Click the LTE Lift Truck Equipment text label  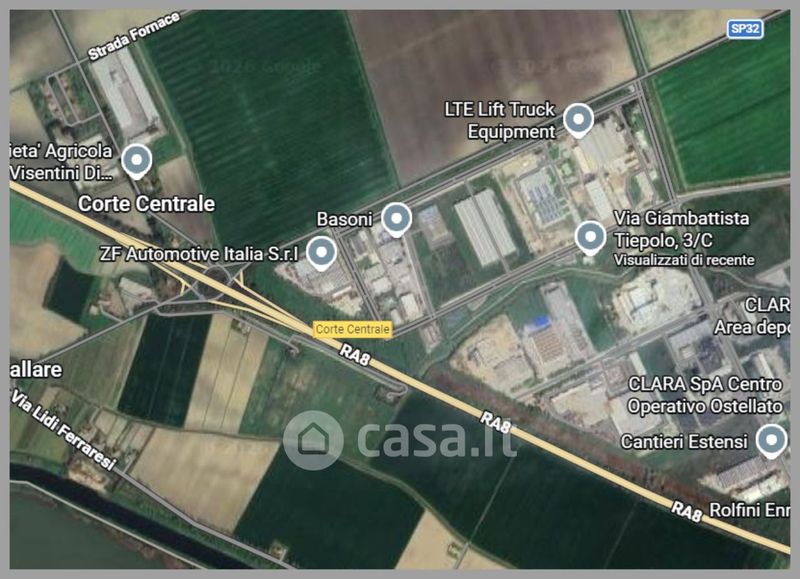(x=499, y=120)
